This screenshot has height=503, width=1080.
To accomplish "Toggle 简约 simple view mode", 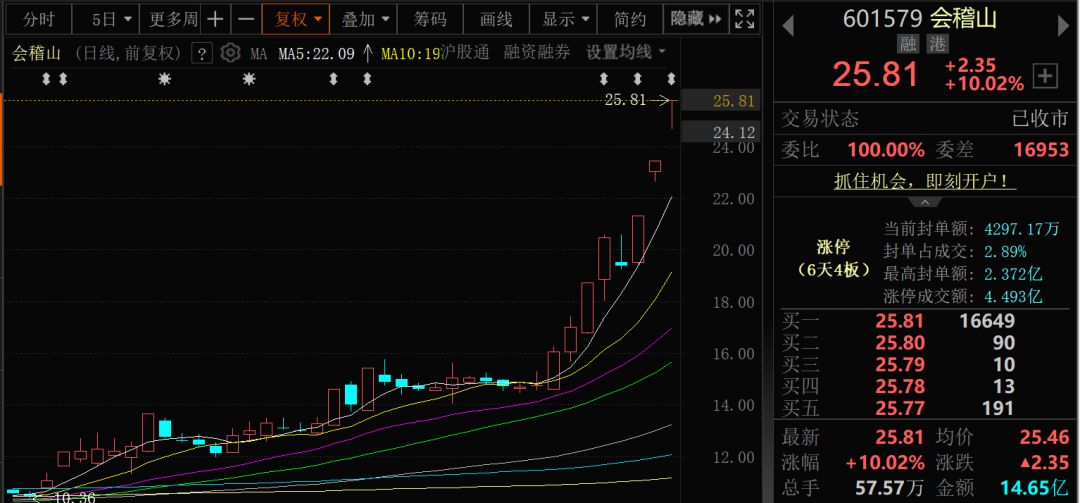I will tap(630, 19).
